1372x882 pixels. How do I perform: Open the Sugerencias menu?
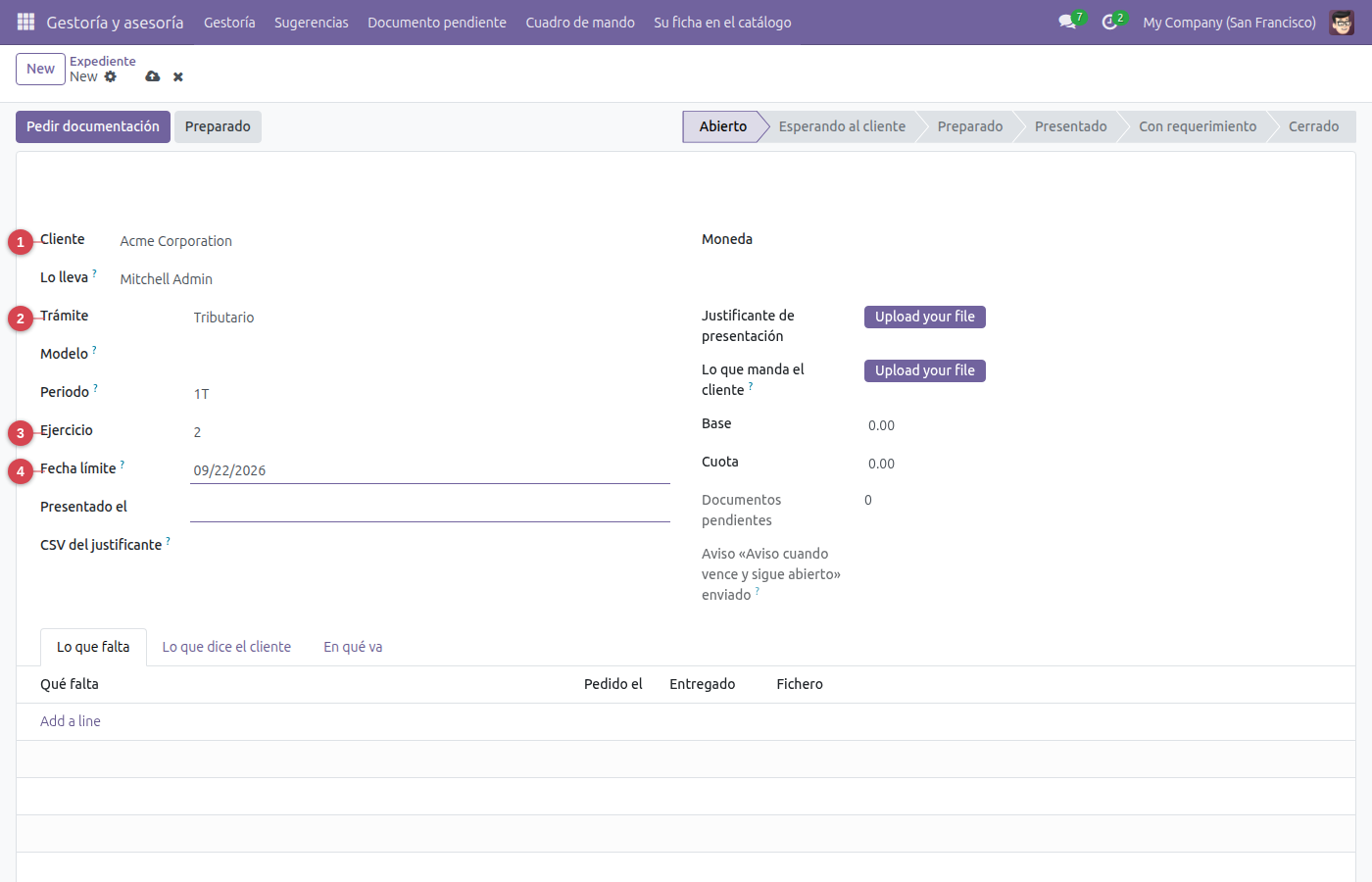[312, 22]
